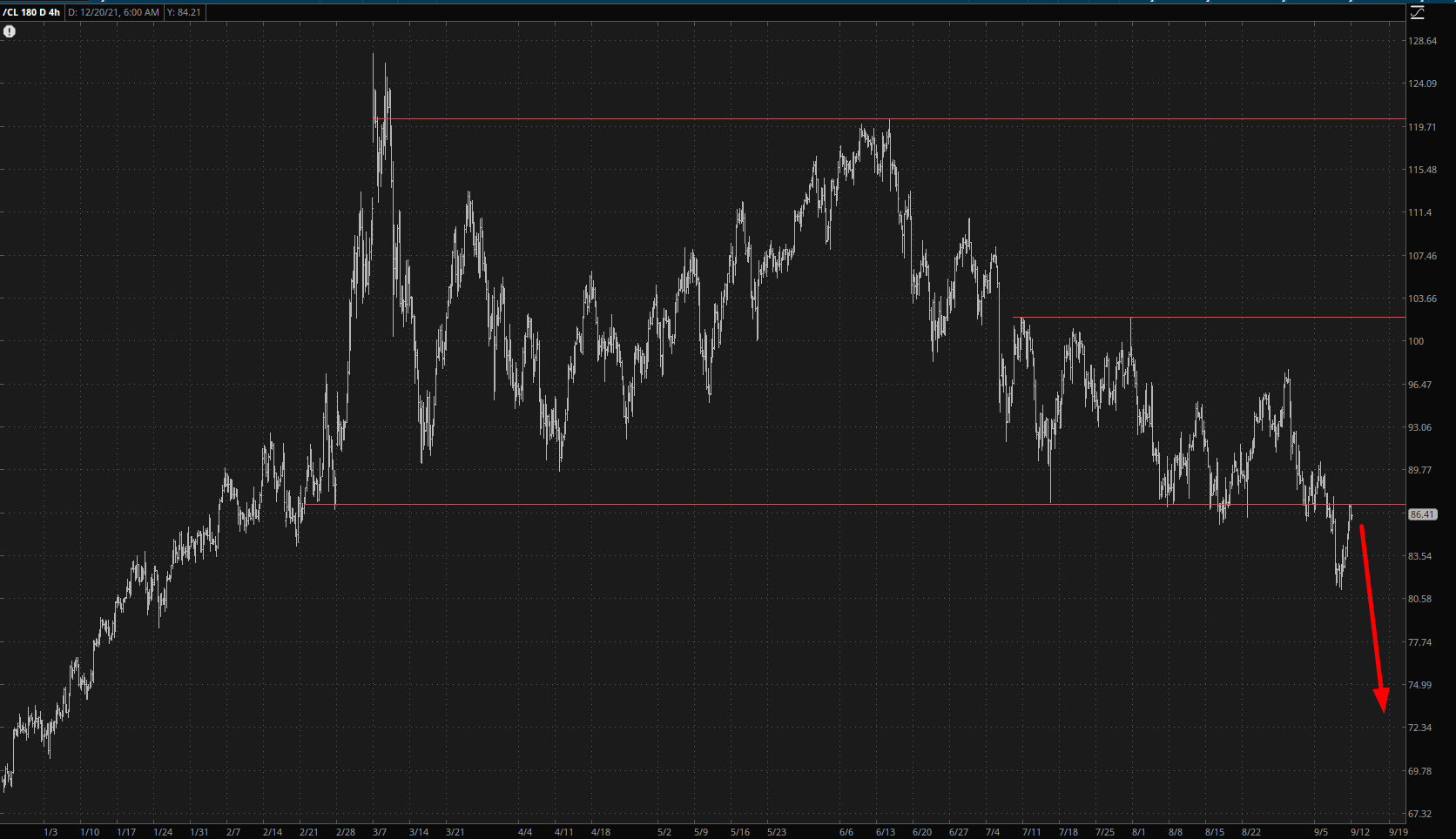1456x839 pixels.
Task: Click the 9/12 date on time axis
Action: tap(1360, 832)
